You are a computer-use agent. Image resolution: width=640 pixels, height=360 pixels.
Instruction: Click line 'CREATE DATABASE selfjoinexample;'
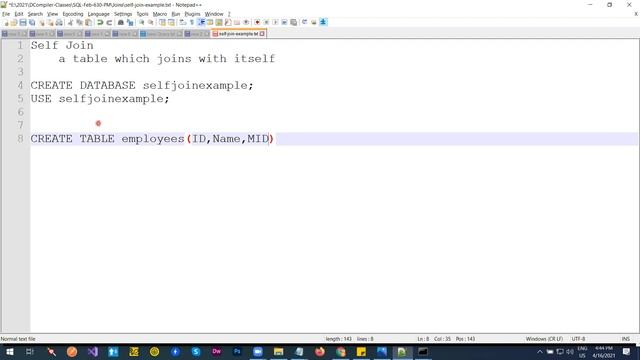[142, 85]
